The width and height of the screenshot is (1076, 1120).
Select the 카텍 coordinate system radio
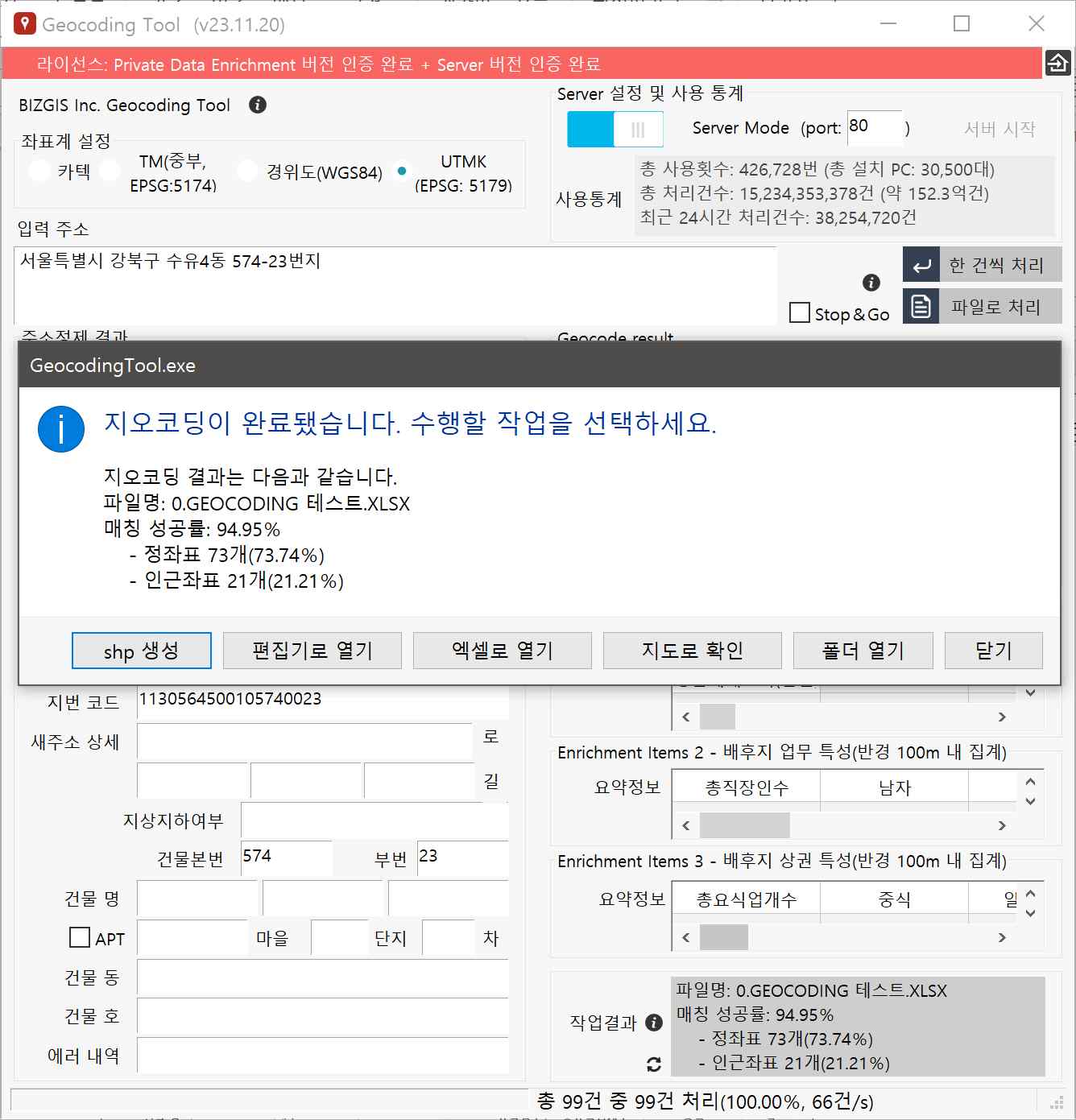[x=40, y=172]
